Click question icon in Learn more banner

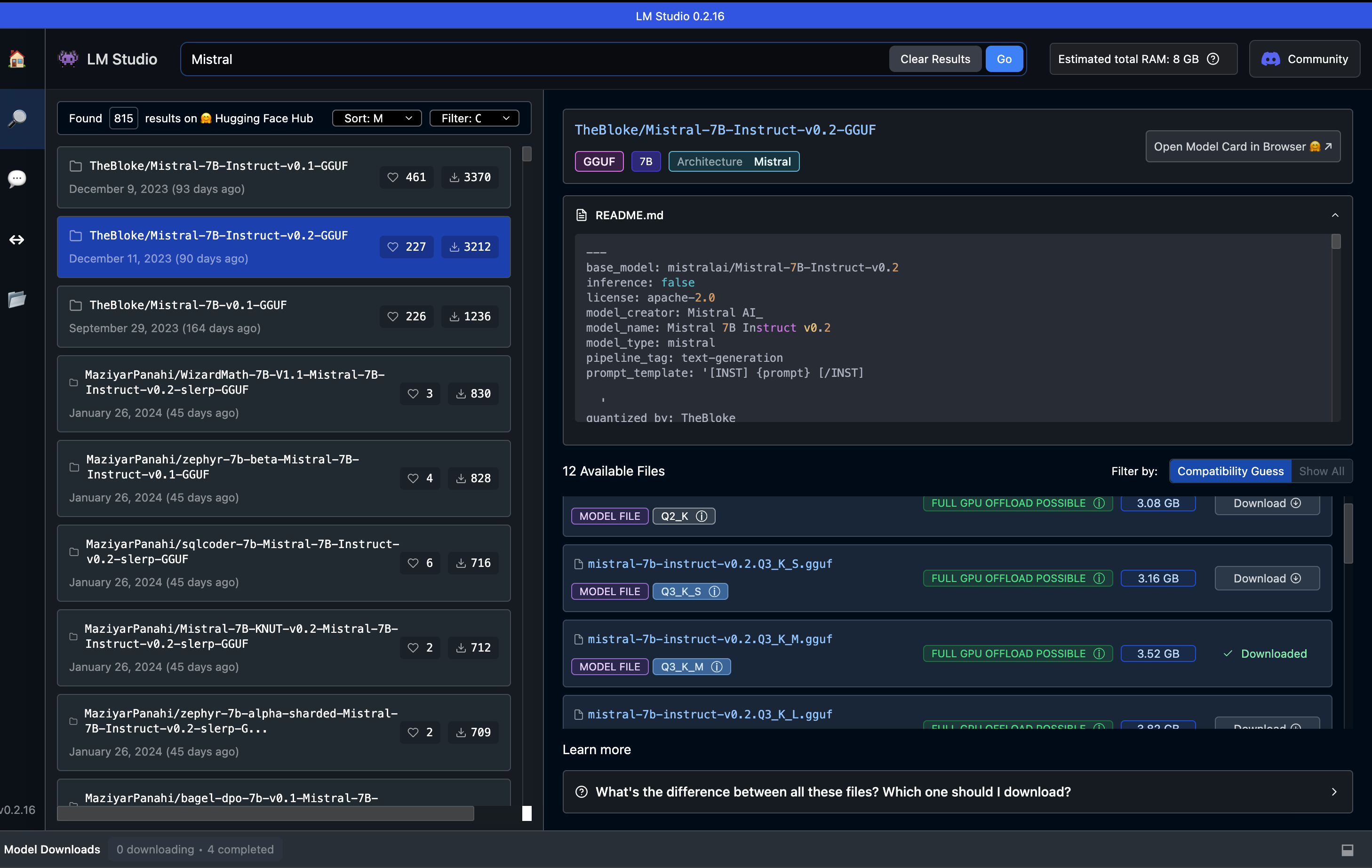pos(581,792)
